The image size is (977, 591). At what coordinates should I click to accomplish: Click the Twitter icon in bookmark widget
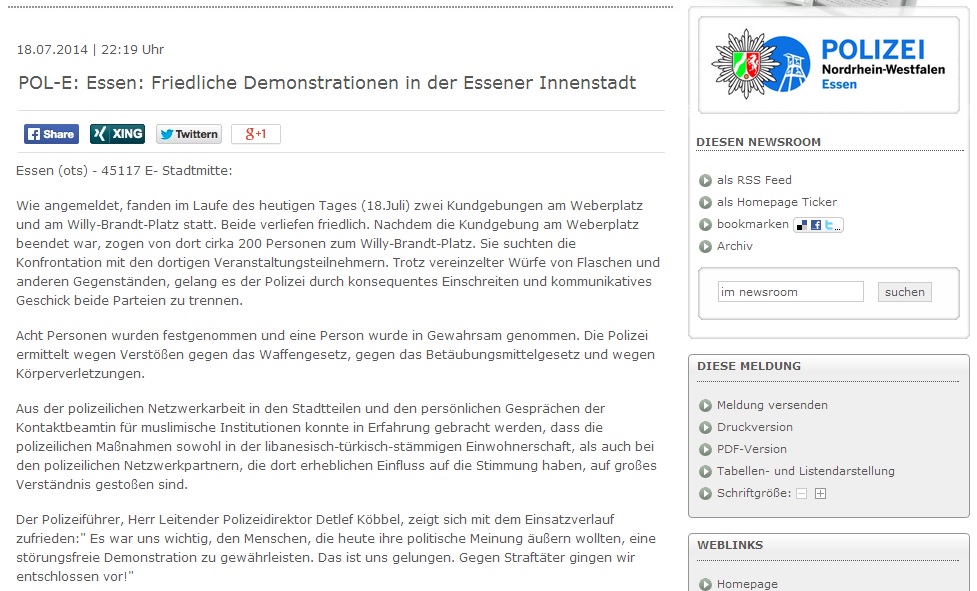pos(830,225)
